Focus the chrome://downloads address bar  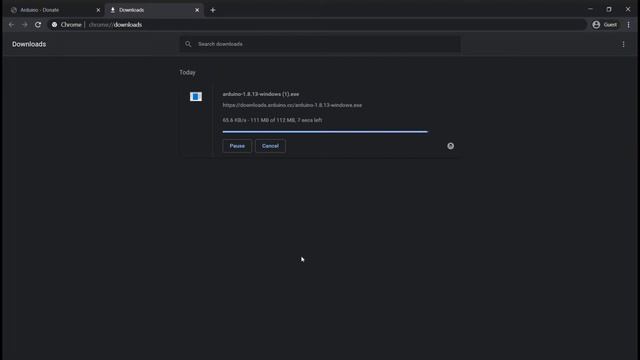point(317,25)
